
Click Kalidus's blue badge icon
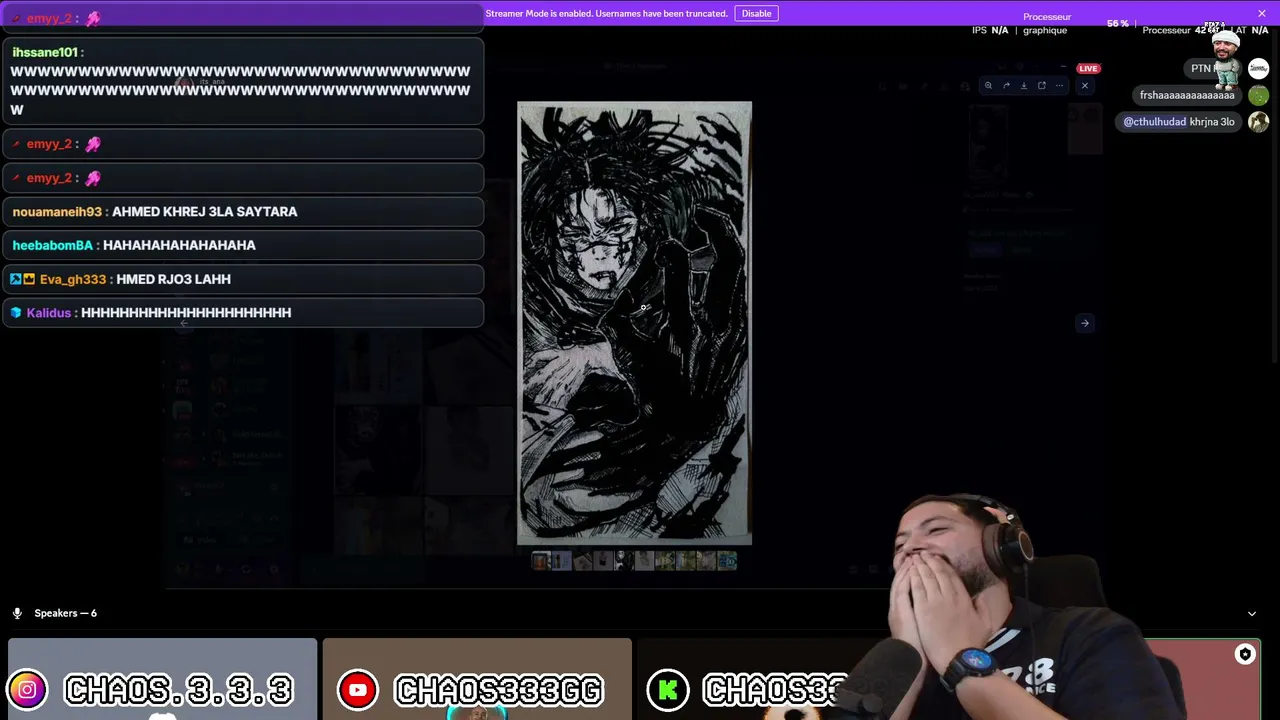16,313
